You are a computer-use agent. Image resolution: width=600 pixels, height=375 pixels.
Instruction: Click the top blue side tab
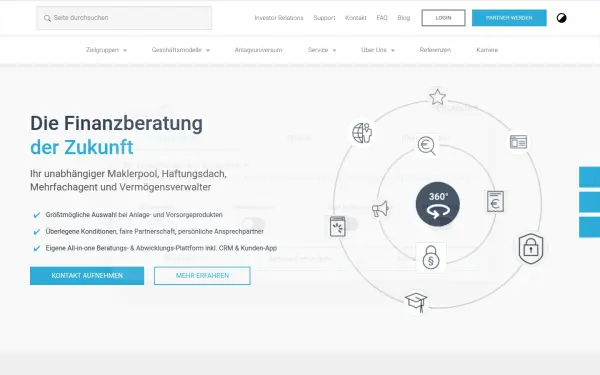coord(590,177)
